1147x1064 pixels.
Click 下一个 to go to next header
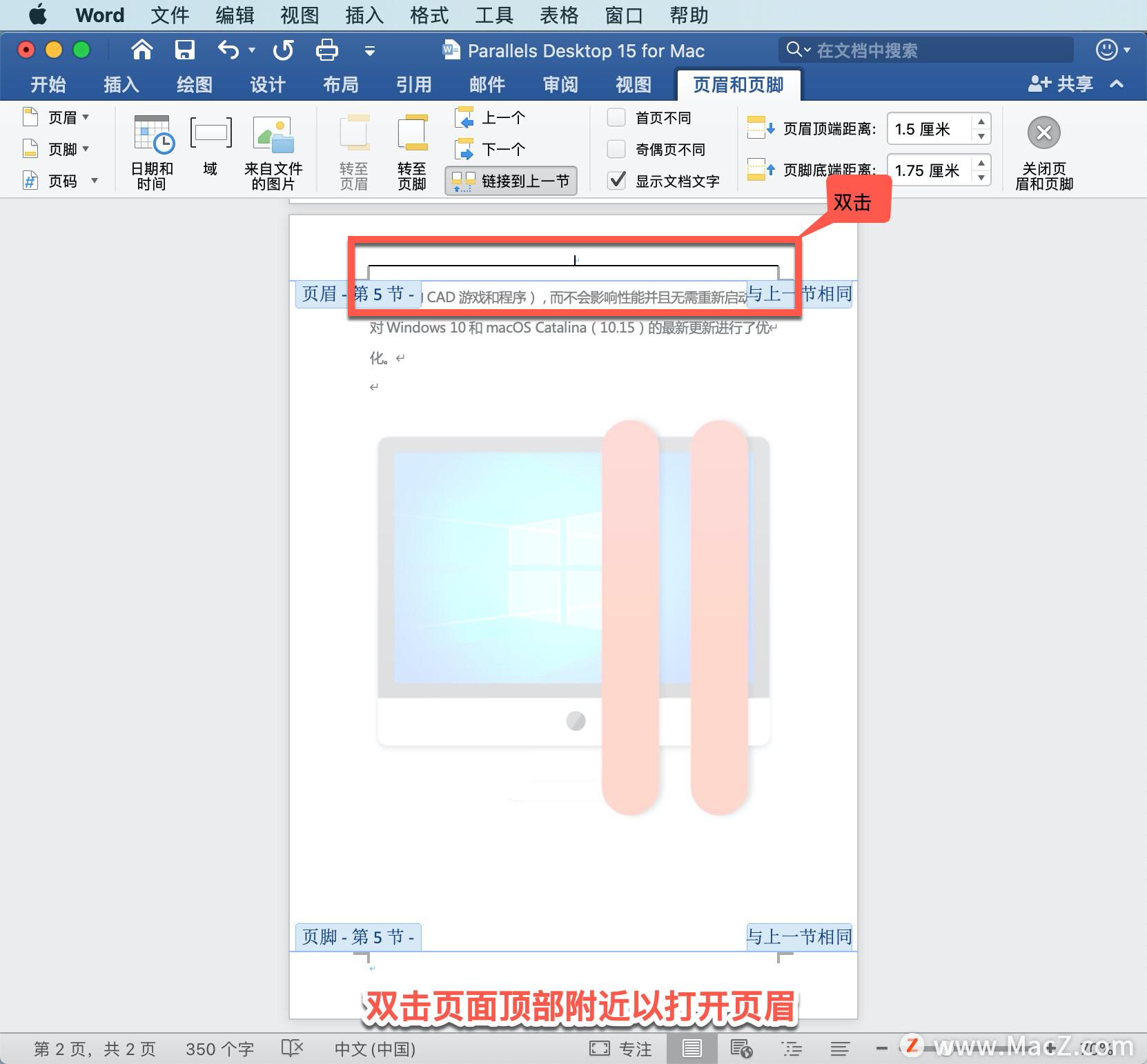pyautogui.click(x=503, y=149)
